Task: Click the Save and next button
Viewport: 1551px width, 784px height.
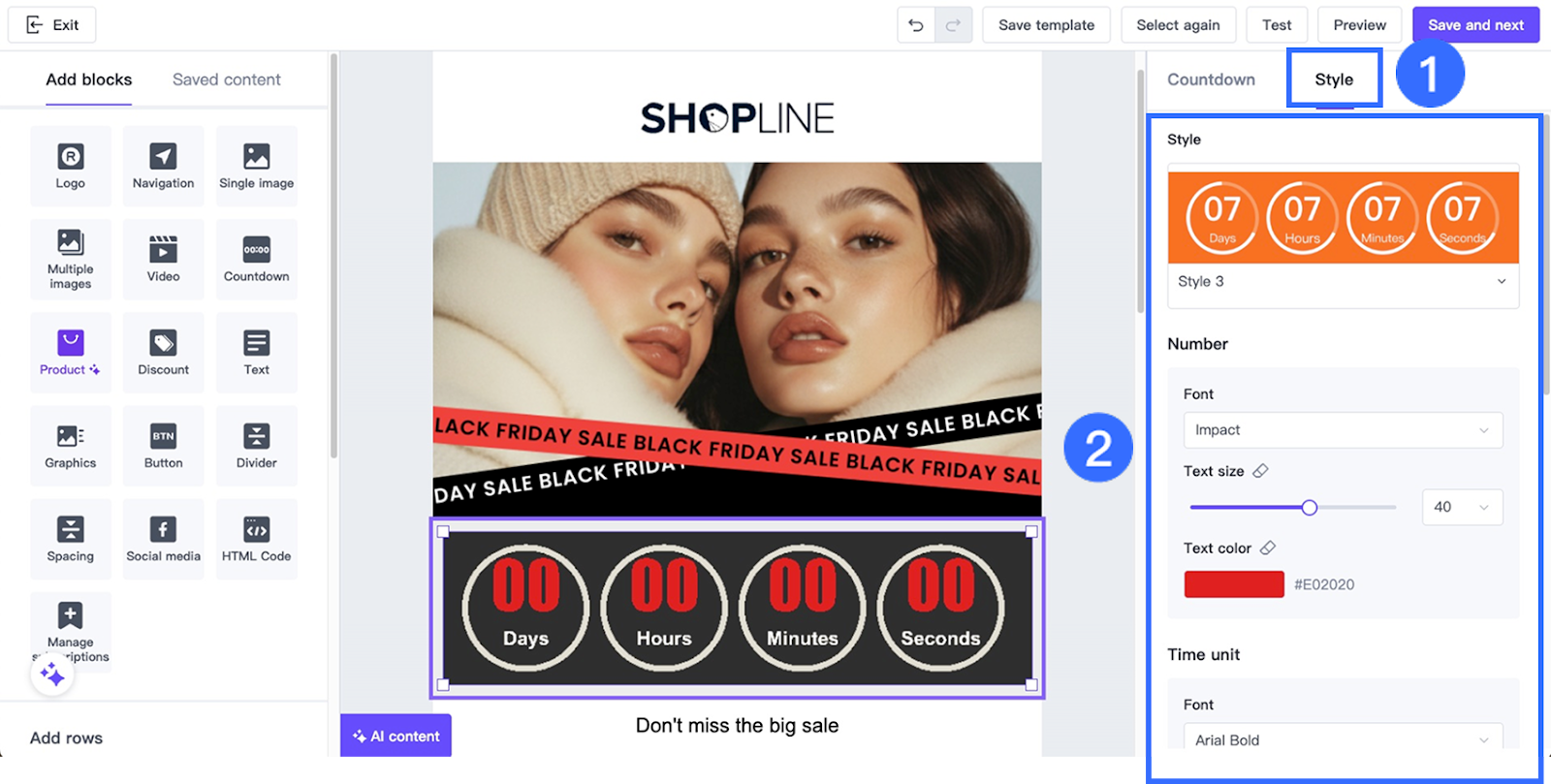Action: click(x=1474, y=25)
